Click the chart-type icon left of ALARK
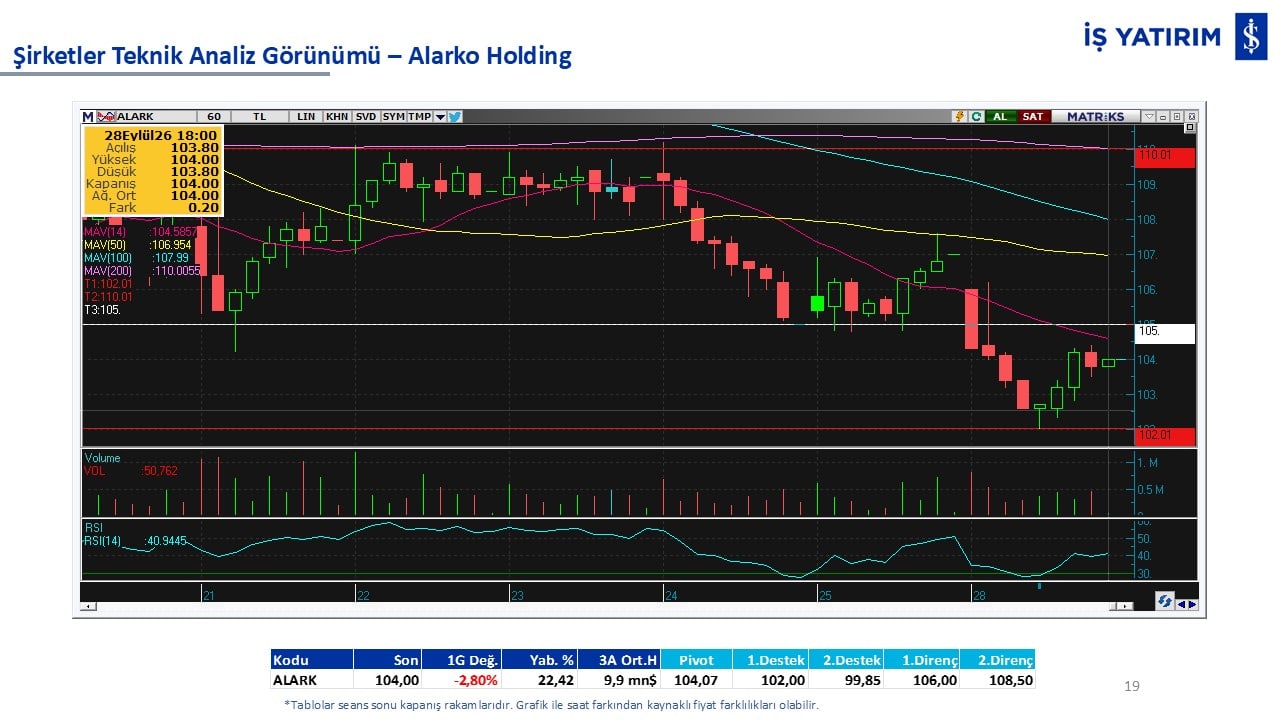Image resolution: width=1280 pixels, height=720 pixels. [x=106, y=116]
